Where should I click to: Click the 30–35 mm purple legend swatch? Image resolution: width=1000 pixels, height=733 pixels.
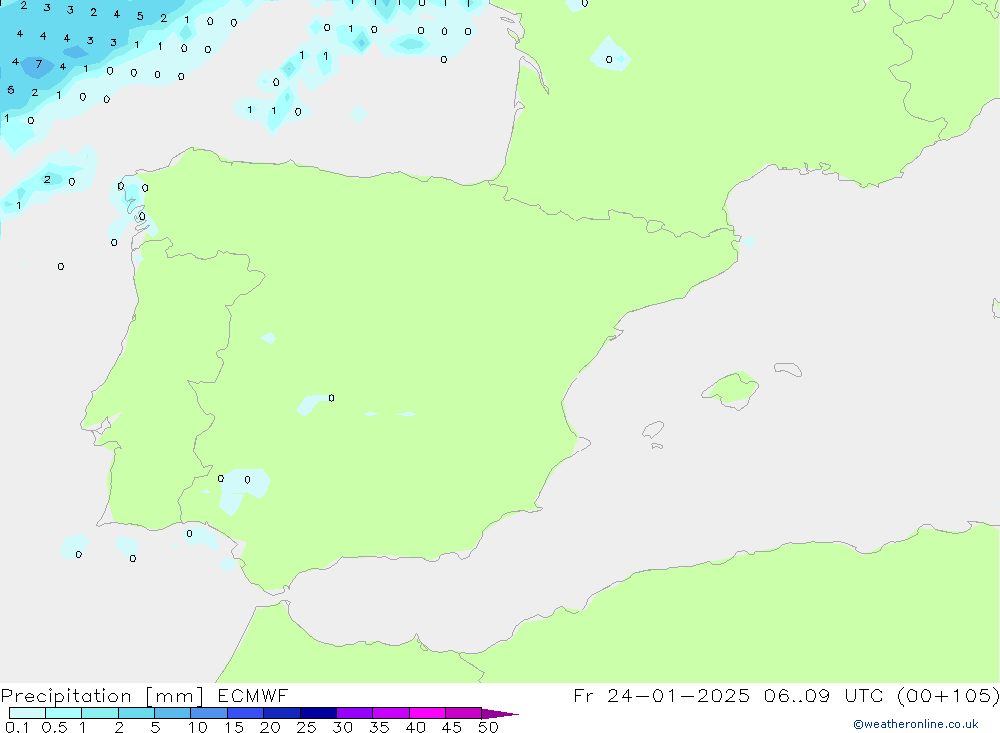(x=354, y=713)
